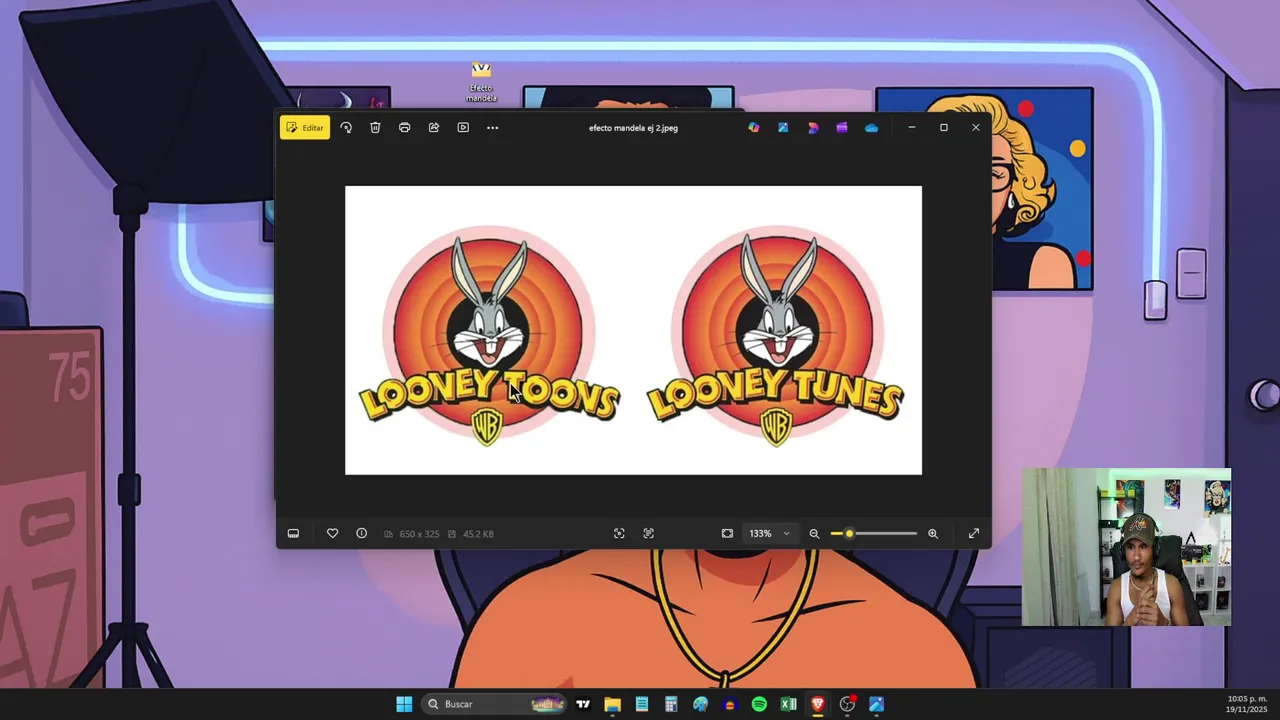Fit the image to window with fit icon
Screen dimensions: 1280x720
coord(727,534)
